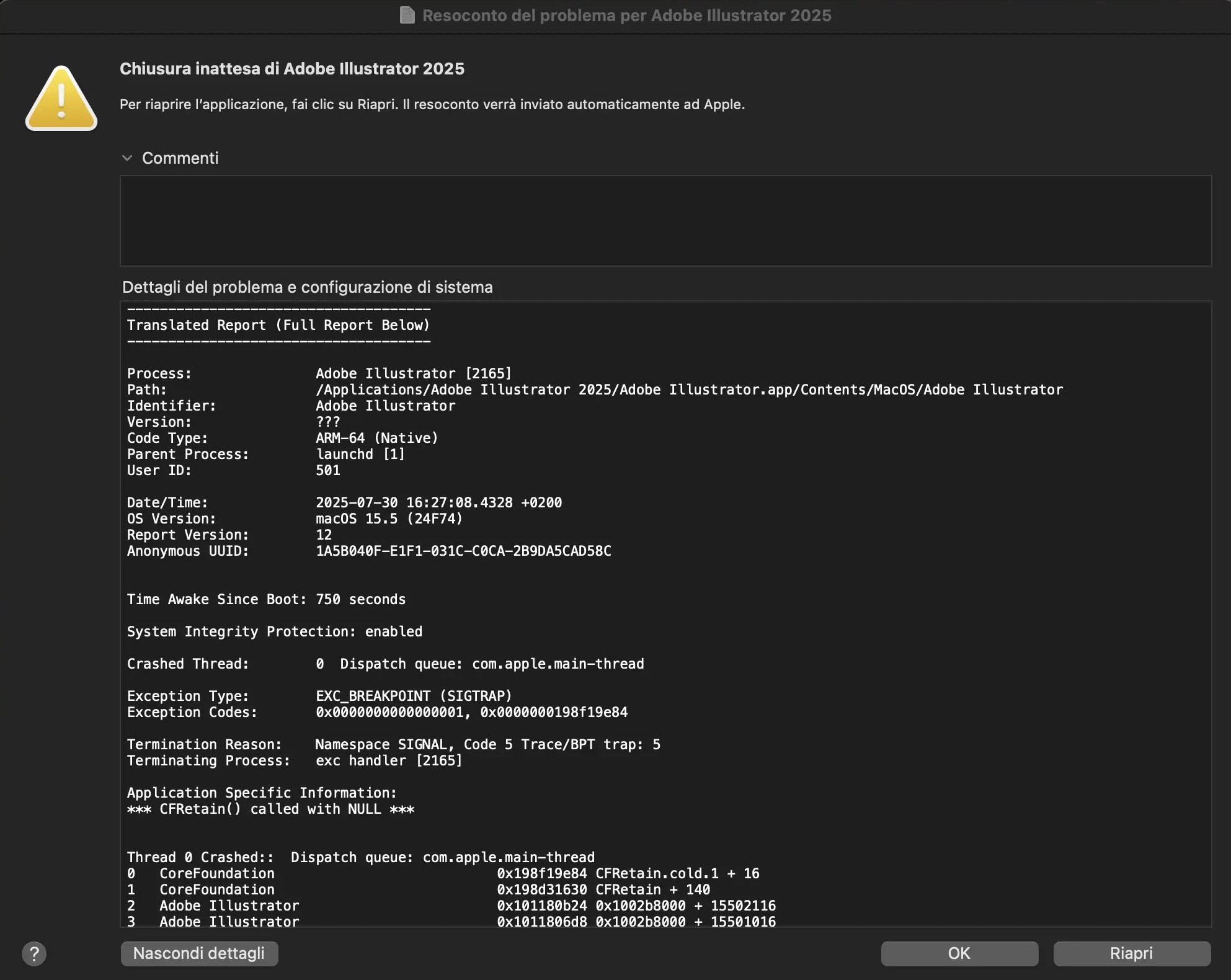Click 'macOS 15.5 (24F74)' OS version value
The image size is (1231, 980).
[389, 519]
